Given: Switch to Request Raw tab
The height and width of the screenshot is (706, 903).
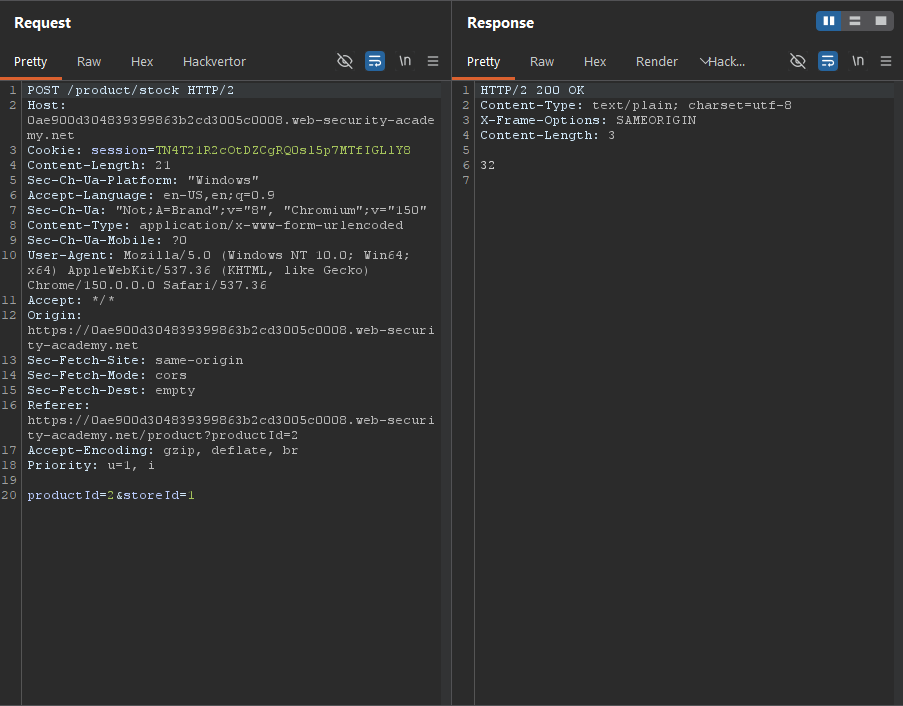Looking at the screenshot, I should [89, 62].
